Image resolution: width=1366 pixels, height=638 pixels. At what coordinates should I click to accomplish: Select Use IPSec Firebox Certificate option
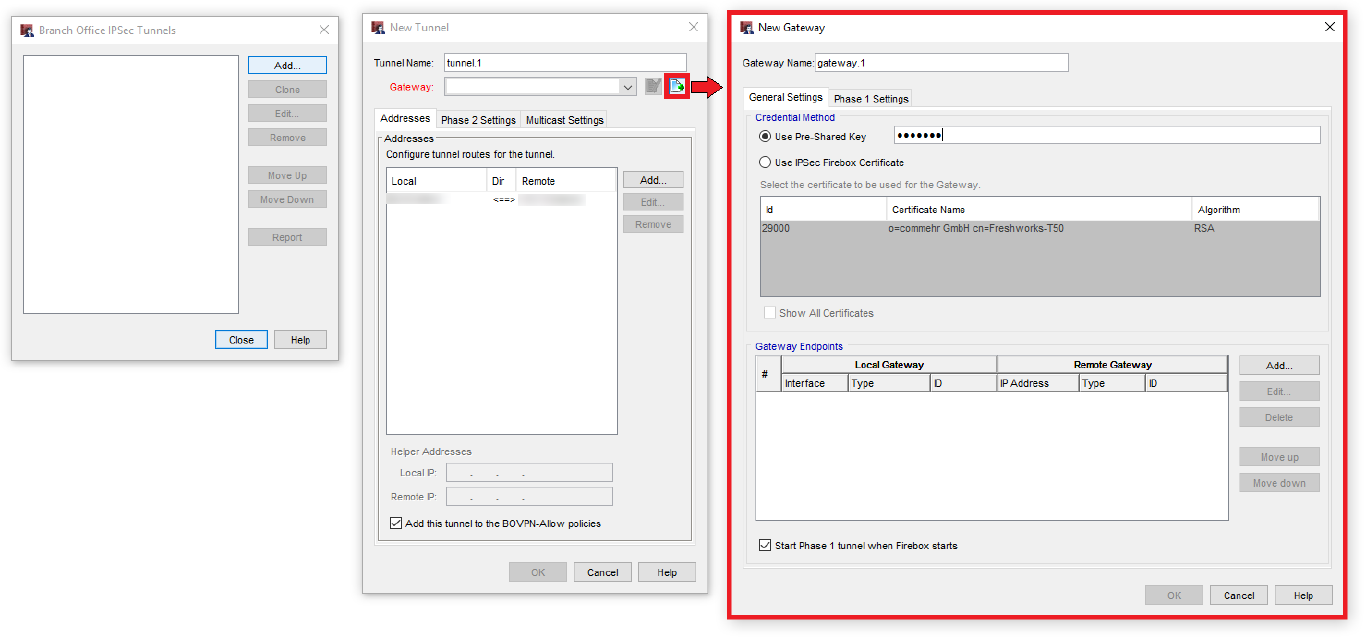tap(765, 162)
